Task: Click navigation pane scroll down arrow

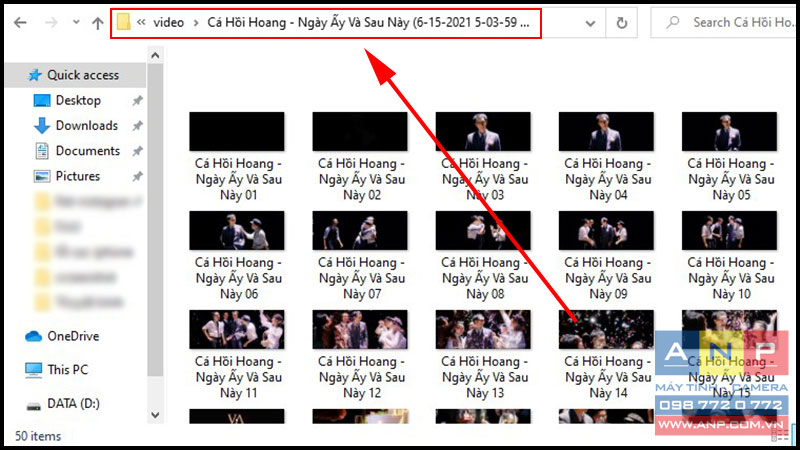Action: (155, 415)
